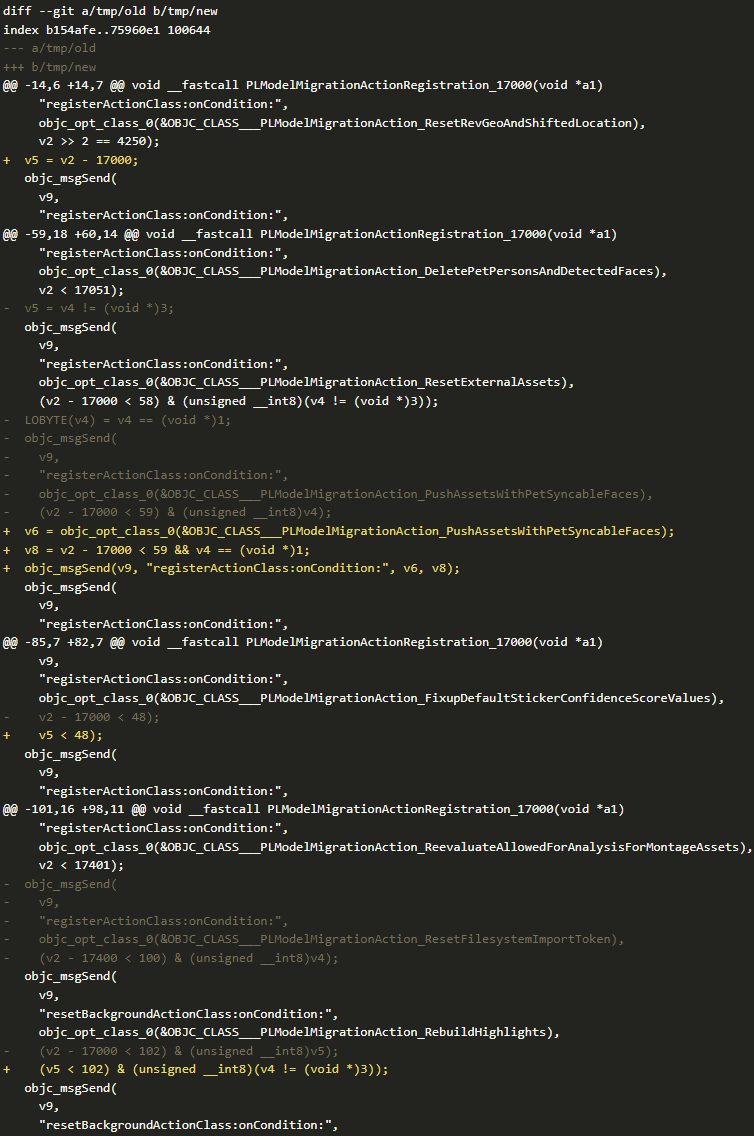Click removed line 'v2 - 17000 < 48);'

[x=81, y=717]
